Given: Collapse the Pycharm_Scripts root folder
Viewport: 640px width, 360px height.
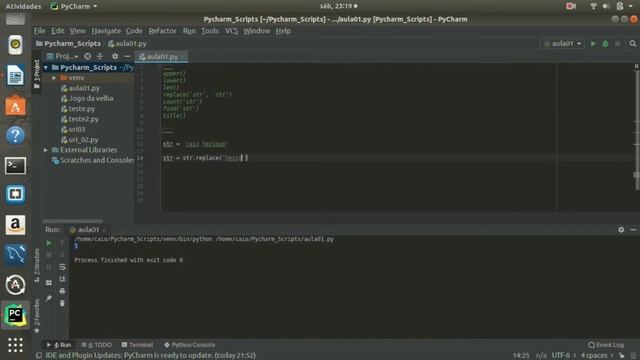Looking at the screenshot, I should point(46,67).
